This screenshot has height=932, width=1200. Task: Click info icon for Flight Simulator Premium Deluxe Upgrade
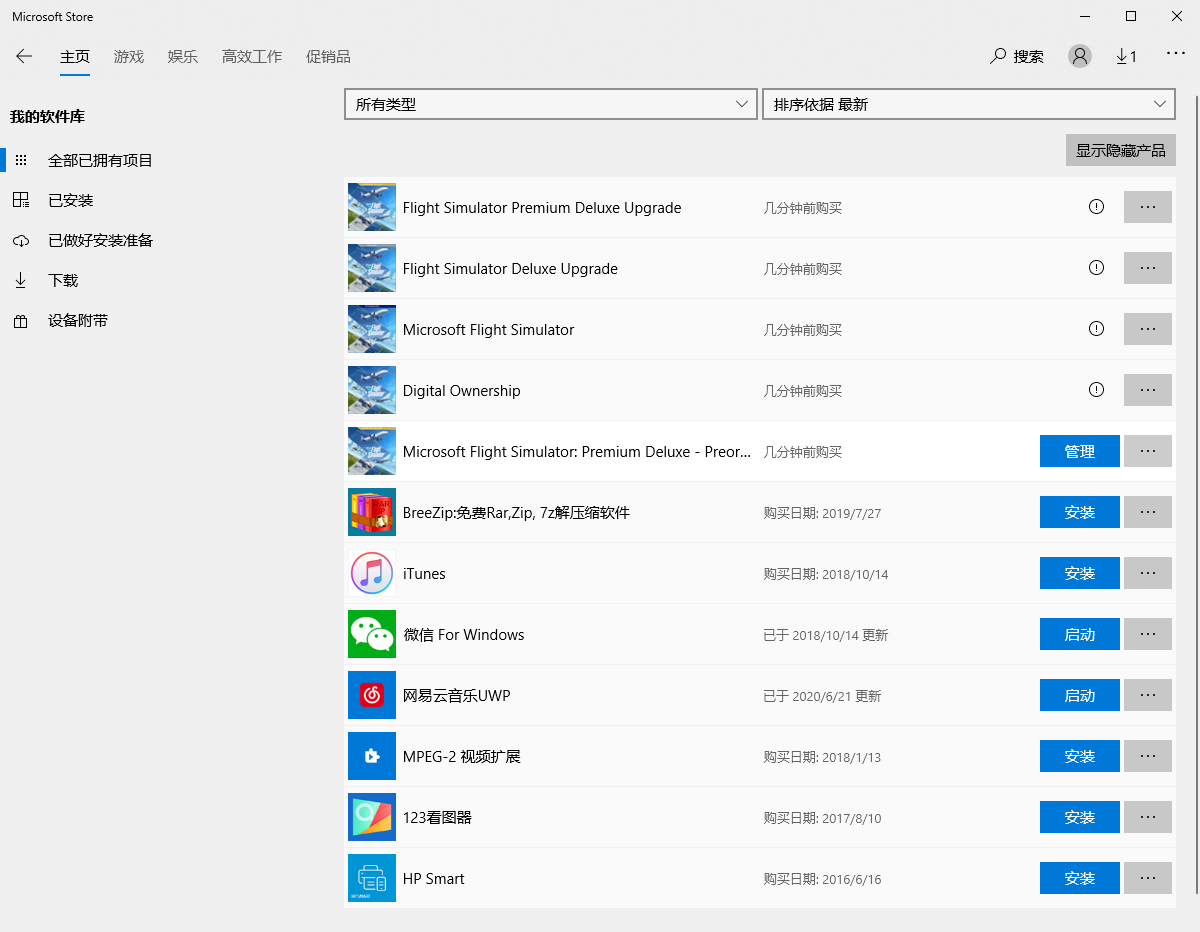(1097, 207)
